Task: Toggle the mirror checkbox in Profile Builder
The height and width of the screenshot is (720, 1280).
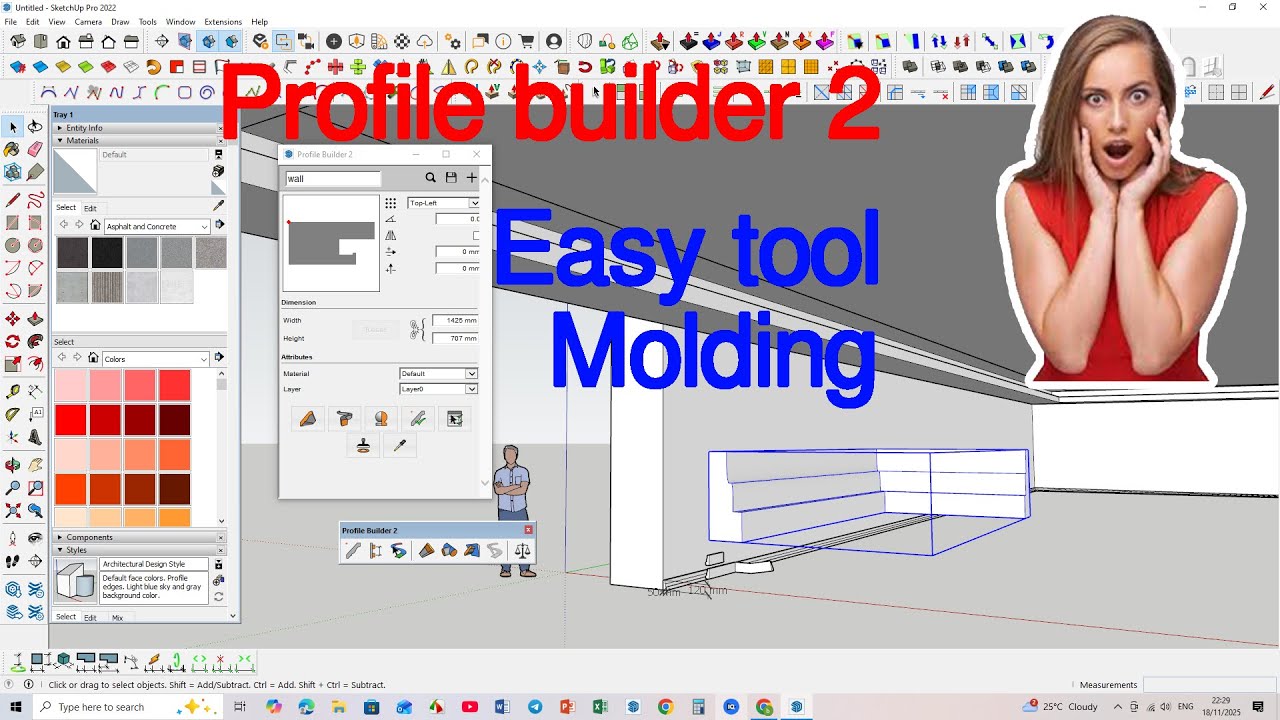Action: pyautogui.click(x=476, y=235)
